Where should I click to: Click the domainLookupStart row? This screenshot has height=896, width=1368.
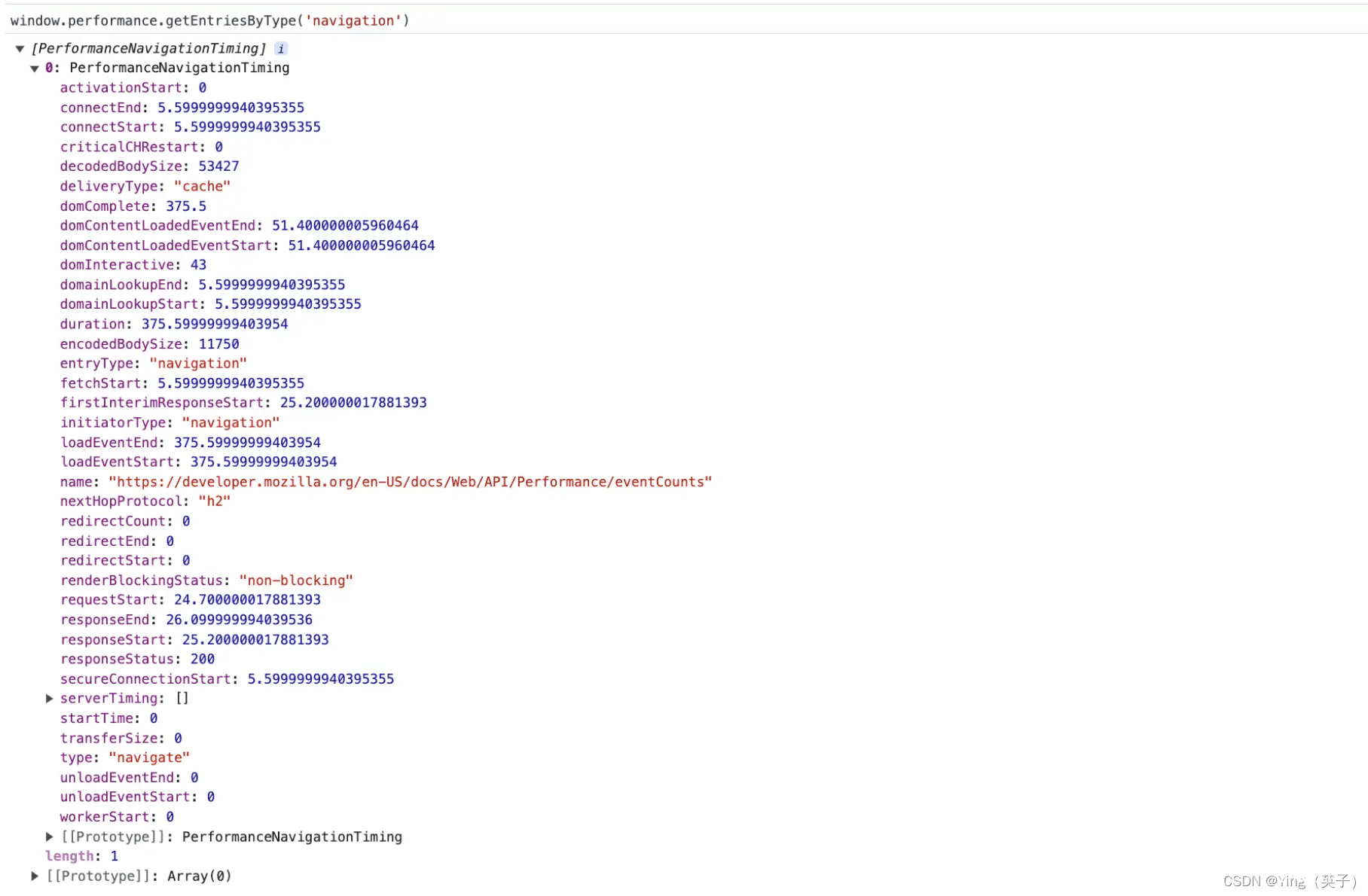pos(211,303)
